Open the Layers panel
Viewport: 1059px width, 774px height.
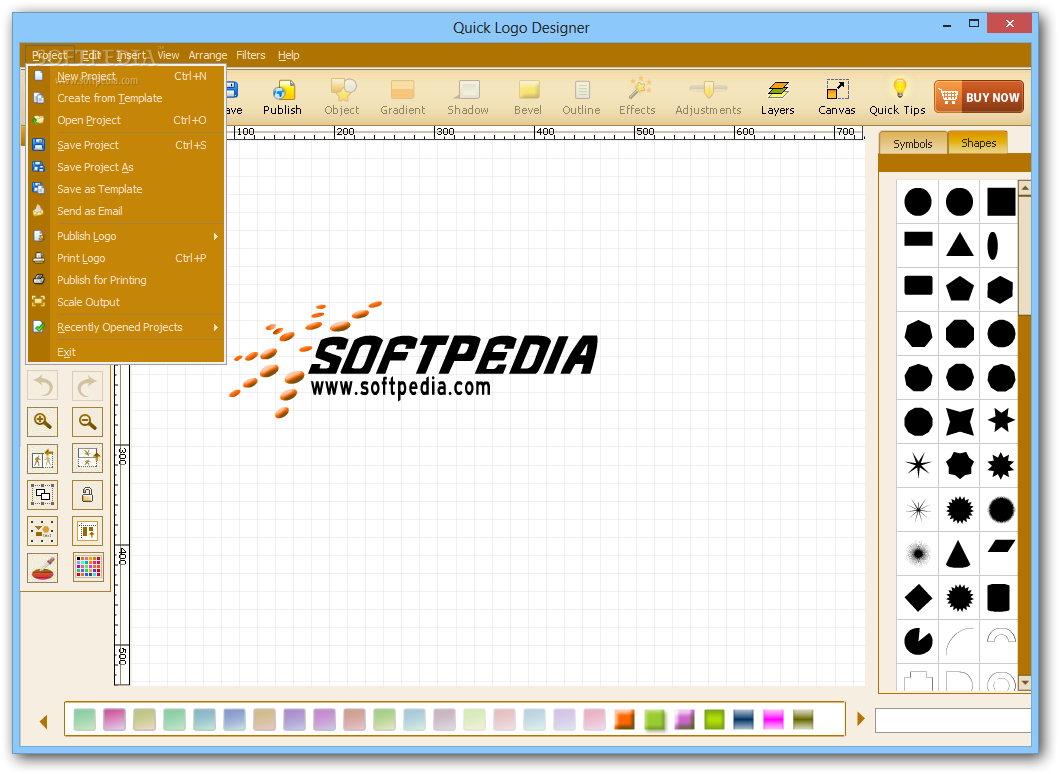pyautogui.click(x=778, y=97)
